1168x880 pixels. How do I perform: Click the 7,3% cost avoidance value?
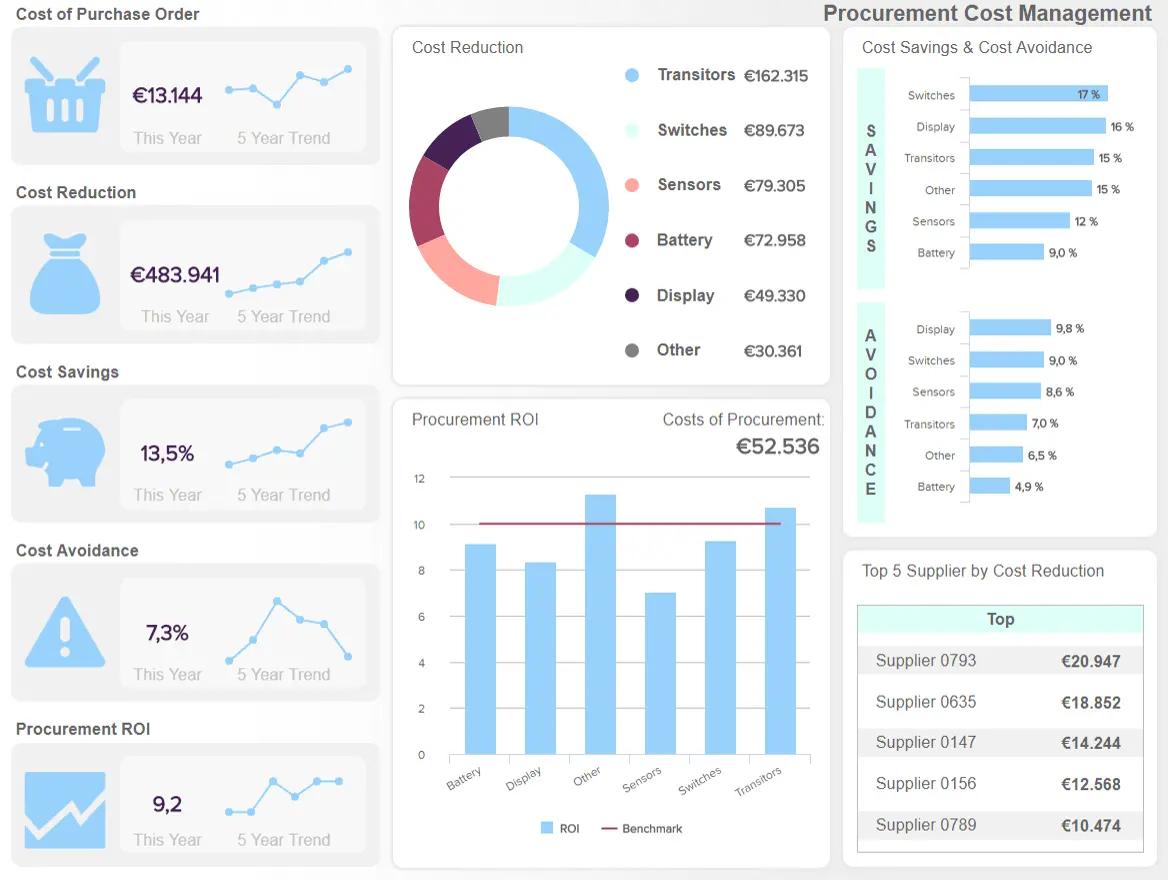tap(167, 633)
